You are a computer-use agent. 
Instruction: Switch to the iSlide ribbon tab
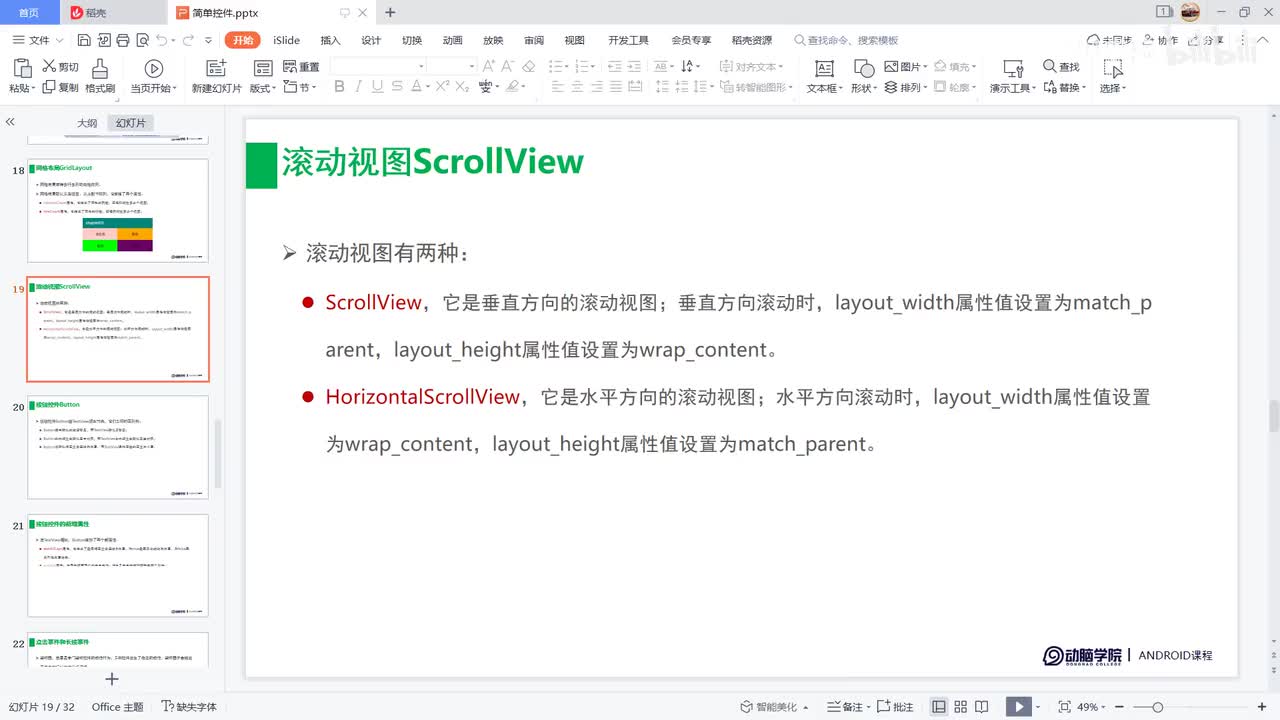point(286,40)
